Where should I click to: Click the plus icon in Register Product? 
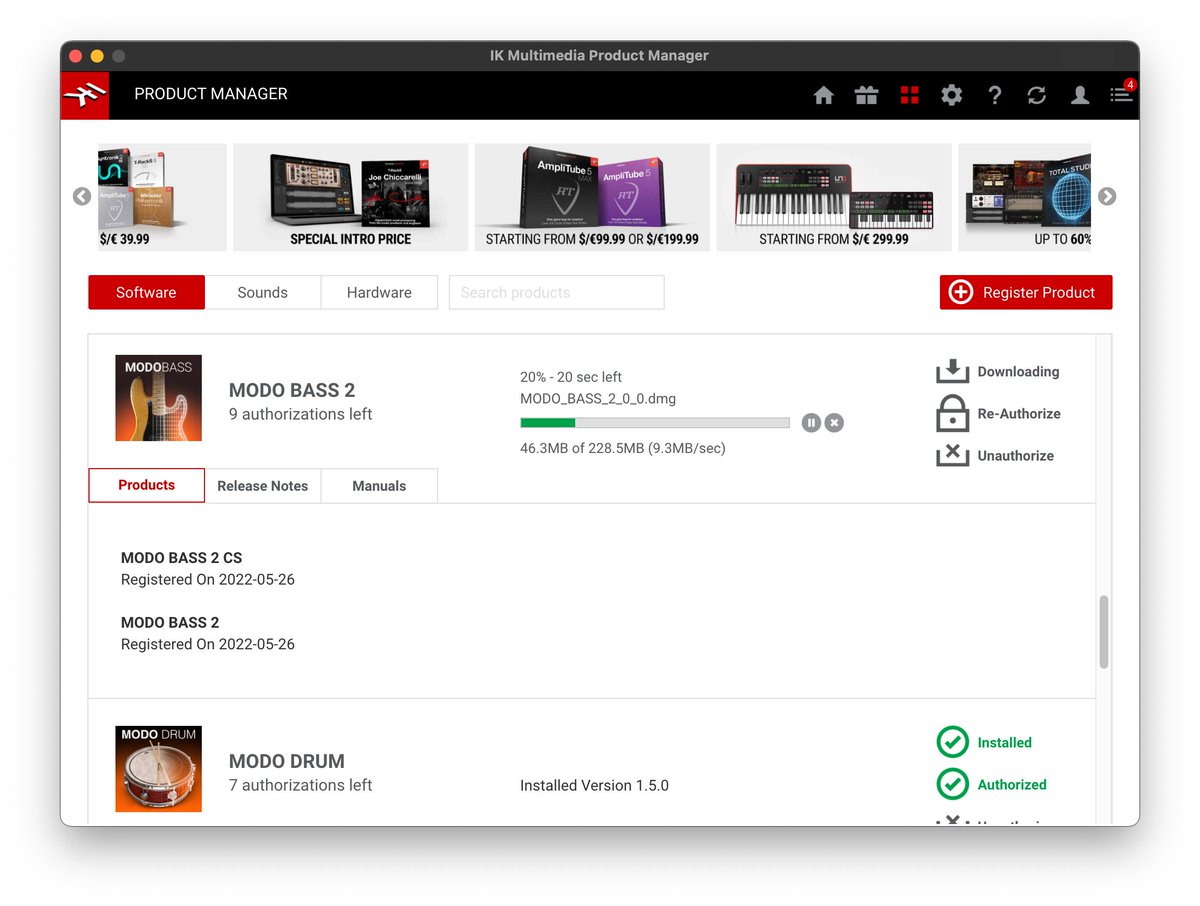click(x=960, y=292)
